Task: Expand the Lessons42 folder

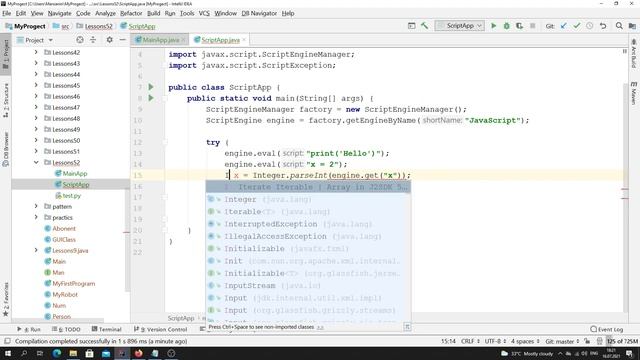Action: pos(36,52)
